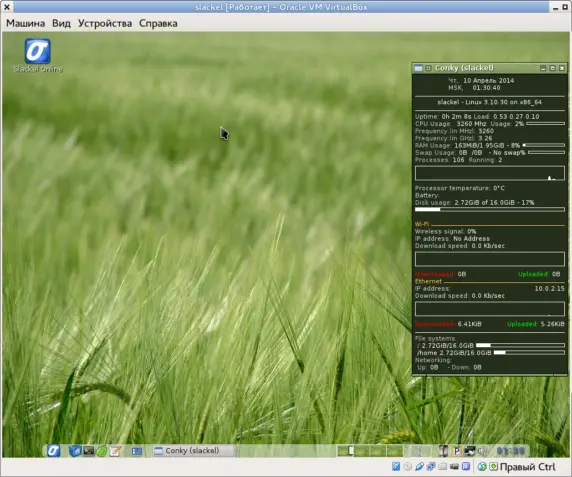This screenshot has height=477, width=572.
Task: Switch to the second workspace in the pager
Action: [x=362, y=451]
